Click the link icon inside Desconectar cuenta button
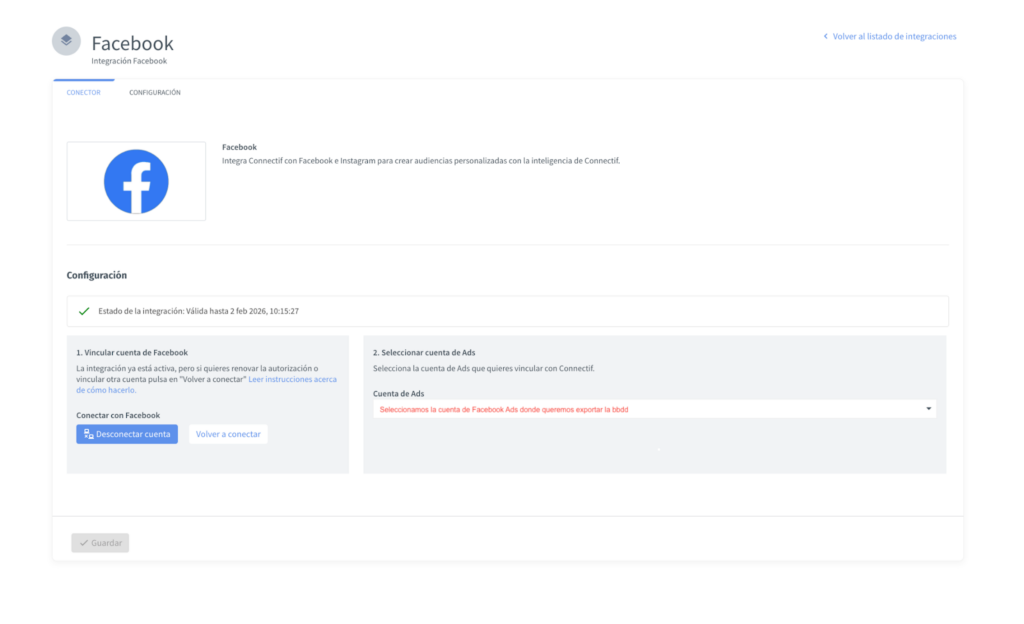 tap(89, 434)
